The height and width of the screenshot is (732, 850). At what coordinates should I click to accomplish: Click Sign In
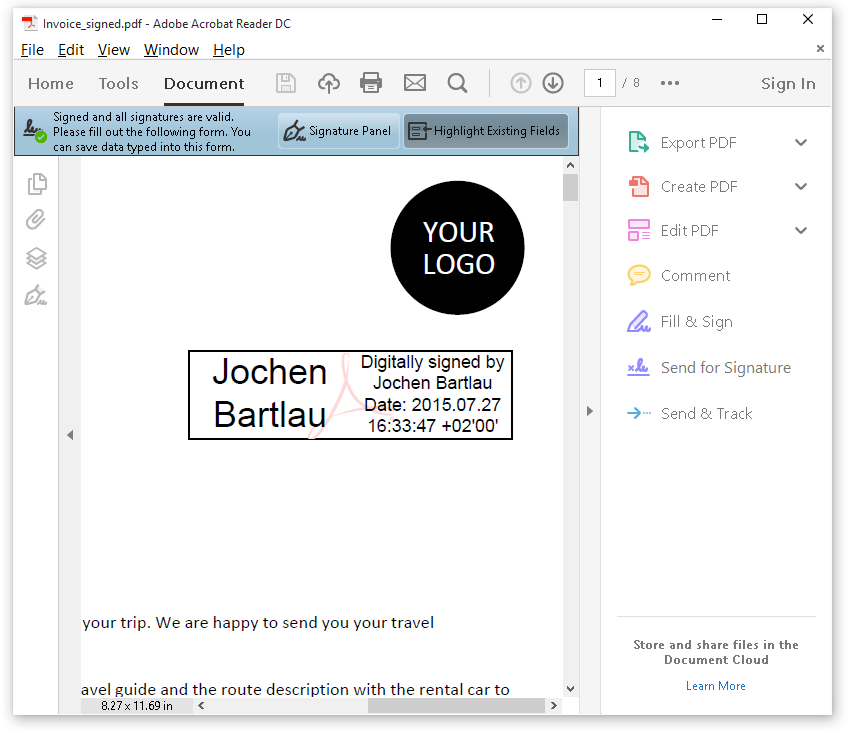788,84
